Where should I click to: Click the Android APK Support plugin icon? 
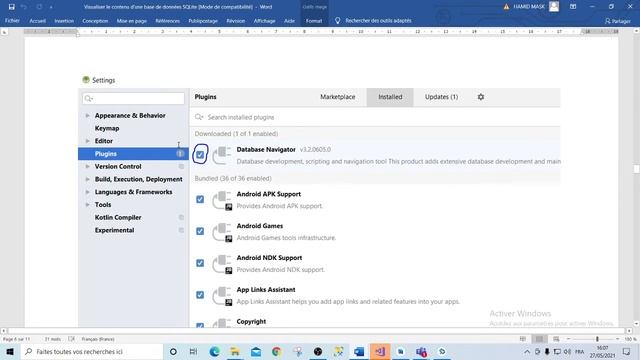(222, 200)
